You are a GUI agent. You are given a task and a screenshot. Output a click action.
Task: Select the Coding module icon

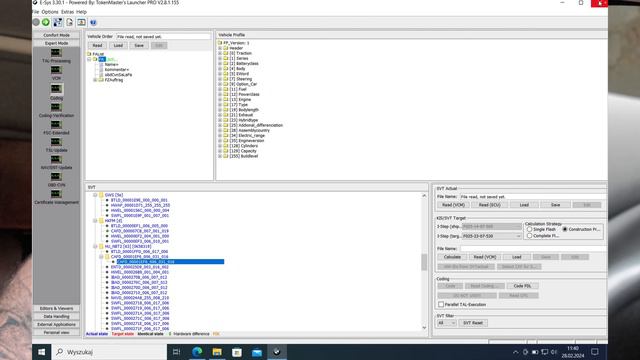(x=56, y=89)
